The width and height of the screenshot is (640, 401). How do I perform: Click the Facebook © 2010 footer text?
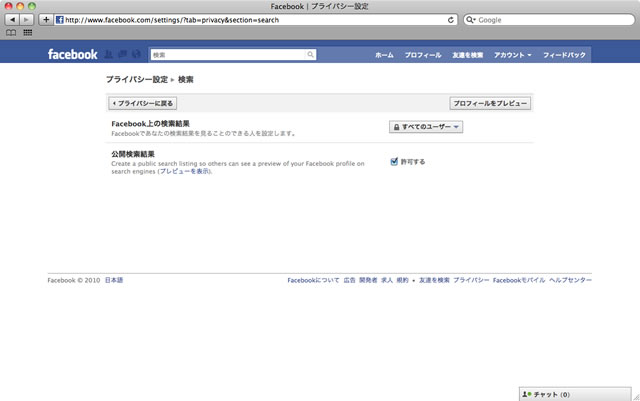[73, 280]
